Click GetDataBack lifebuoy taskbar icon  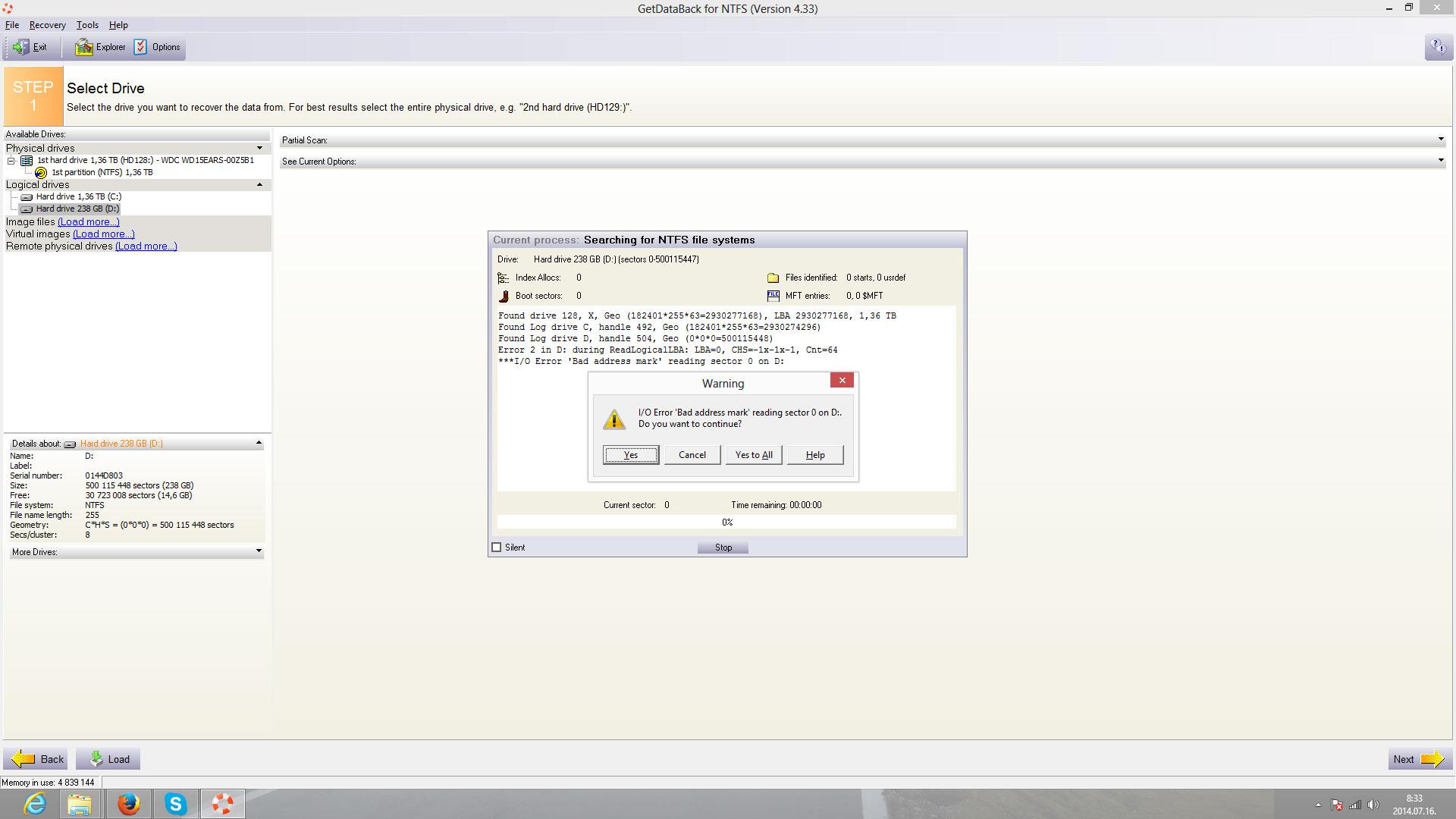[x=223, y=804]
